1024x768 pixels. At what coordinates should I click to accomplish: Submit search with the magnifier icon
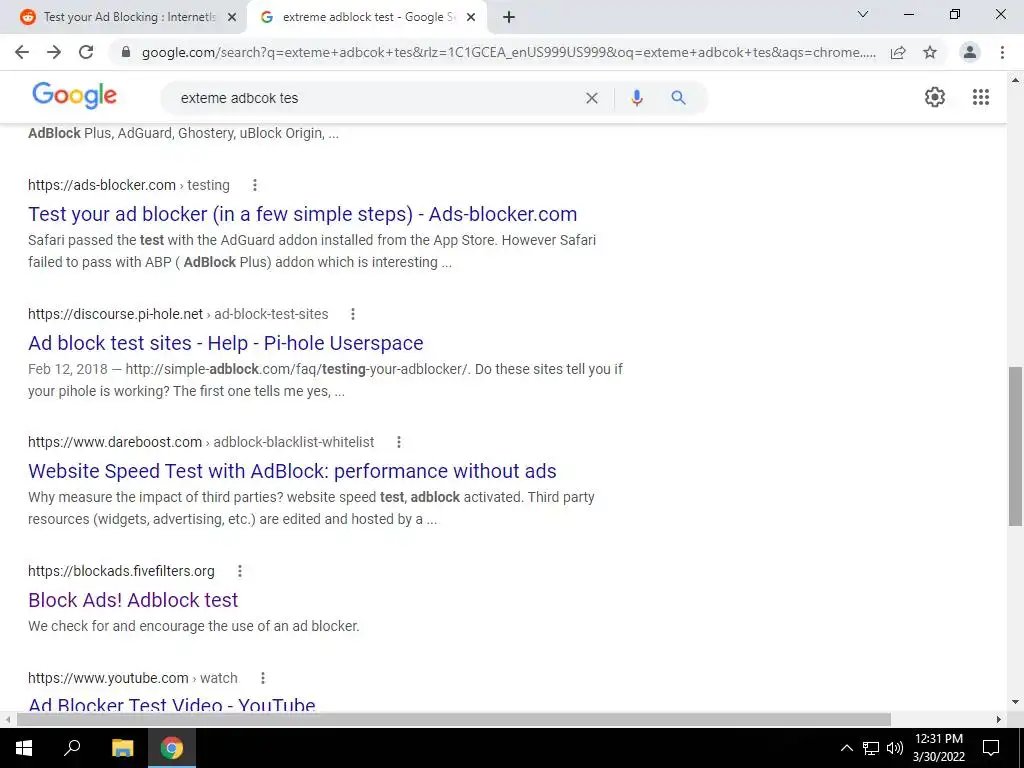(679, 98)
